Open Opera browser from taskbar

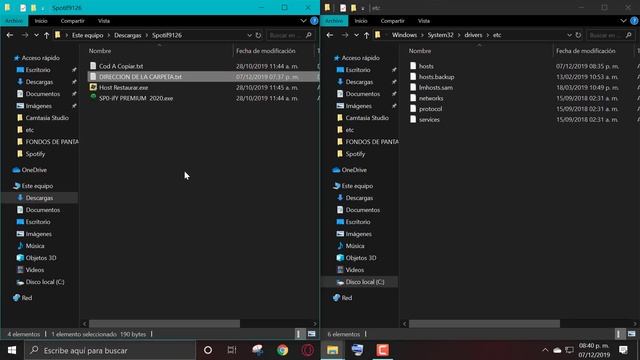(307, 350)
